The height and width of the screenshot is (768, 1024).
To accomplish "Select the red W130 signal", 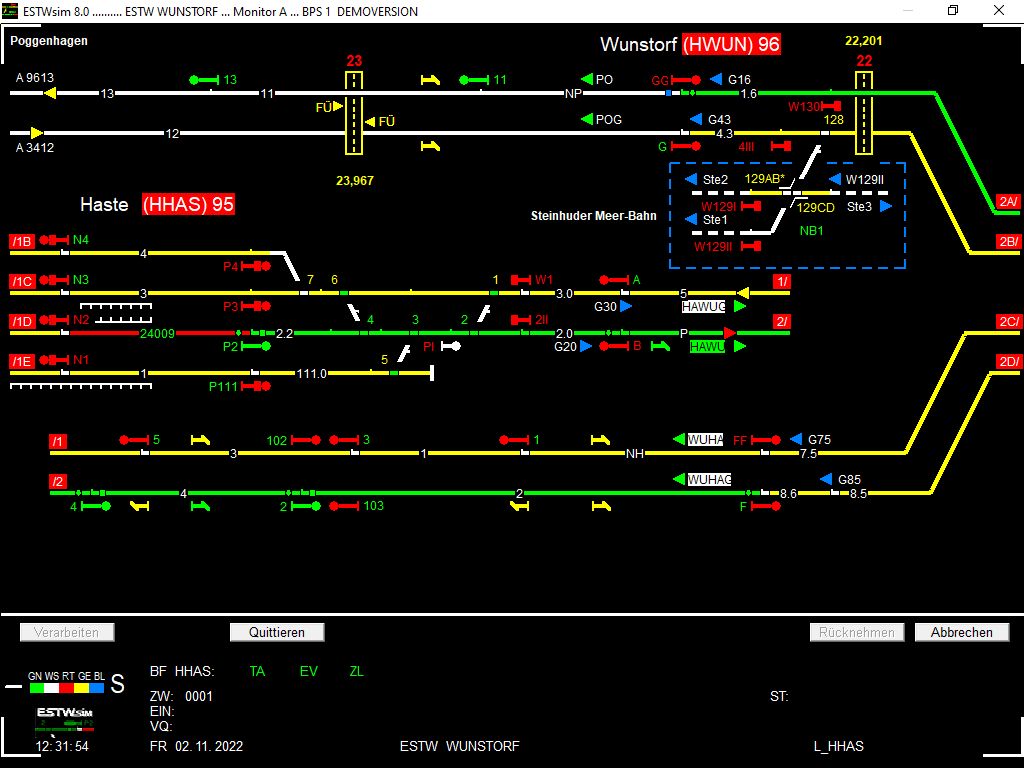I will pyautogui.click(x=831, y=106).
